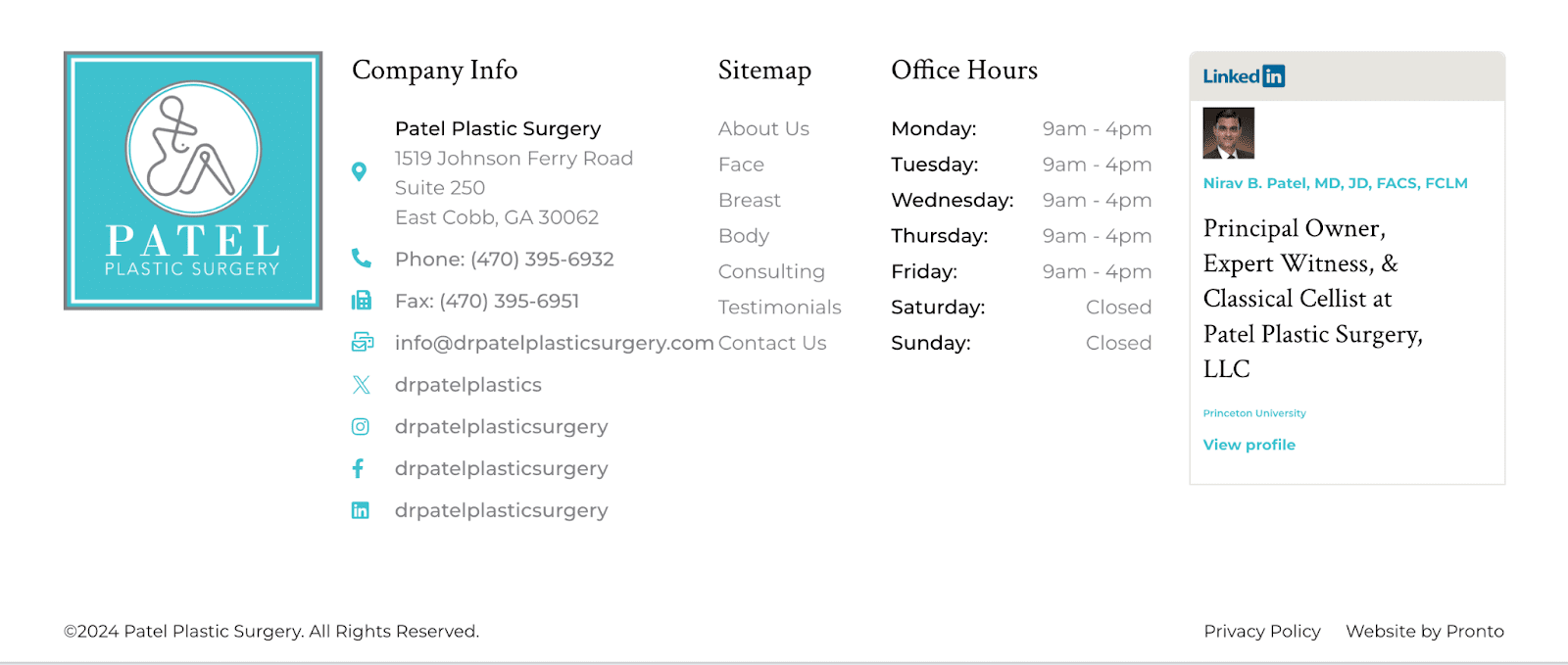Click the Nirav B. Patel name link
Screen dimensions: 1568x665
1336,183
